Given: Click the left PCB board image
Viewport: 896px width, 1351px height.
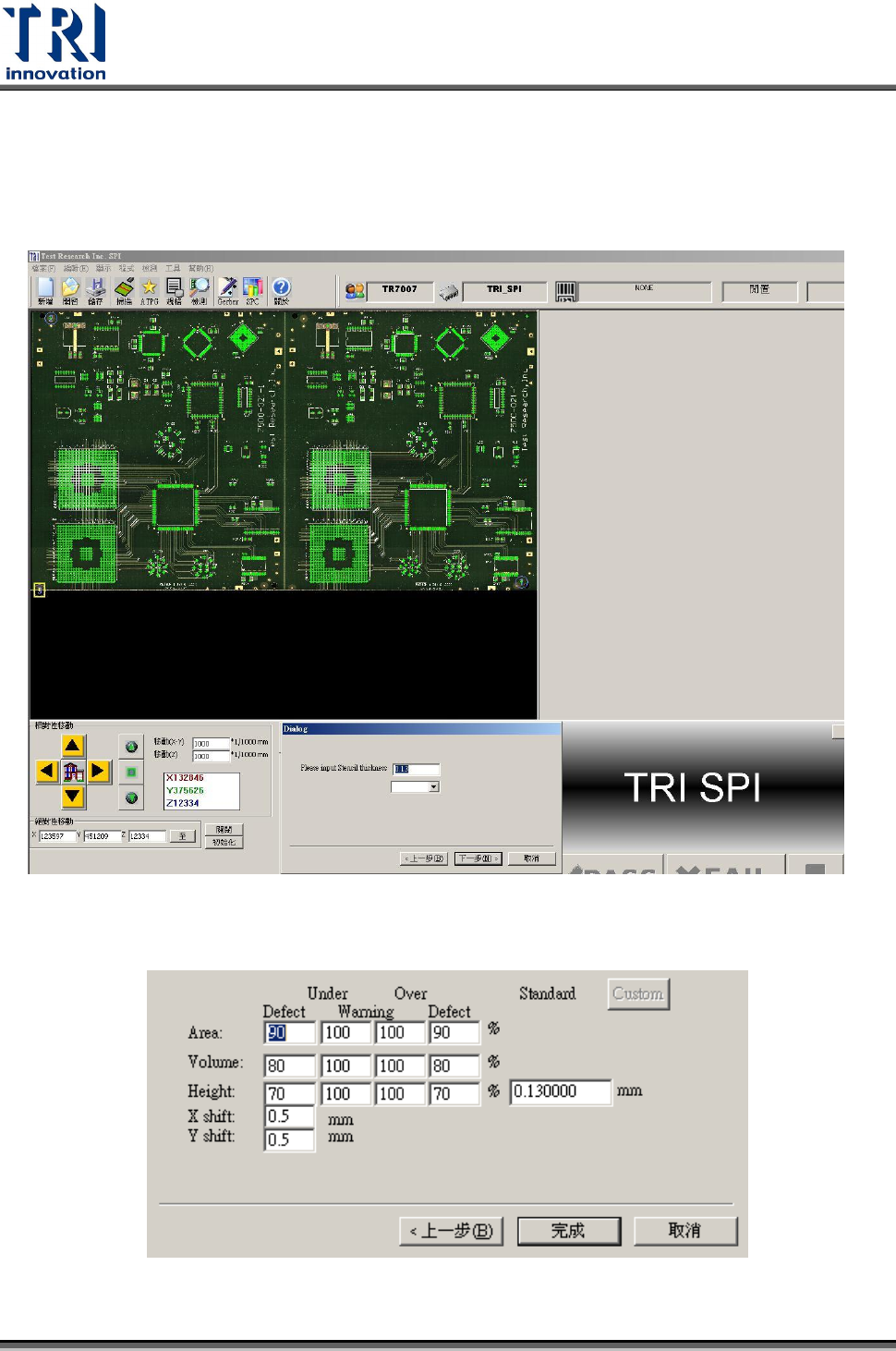Looking at the screenshot, I should click(x=158, y=450).
